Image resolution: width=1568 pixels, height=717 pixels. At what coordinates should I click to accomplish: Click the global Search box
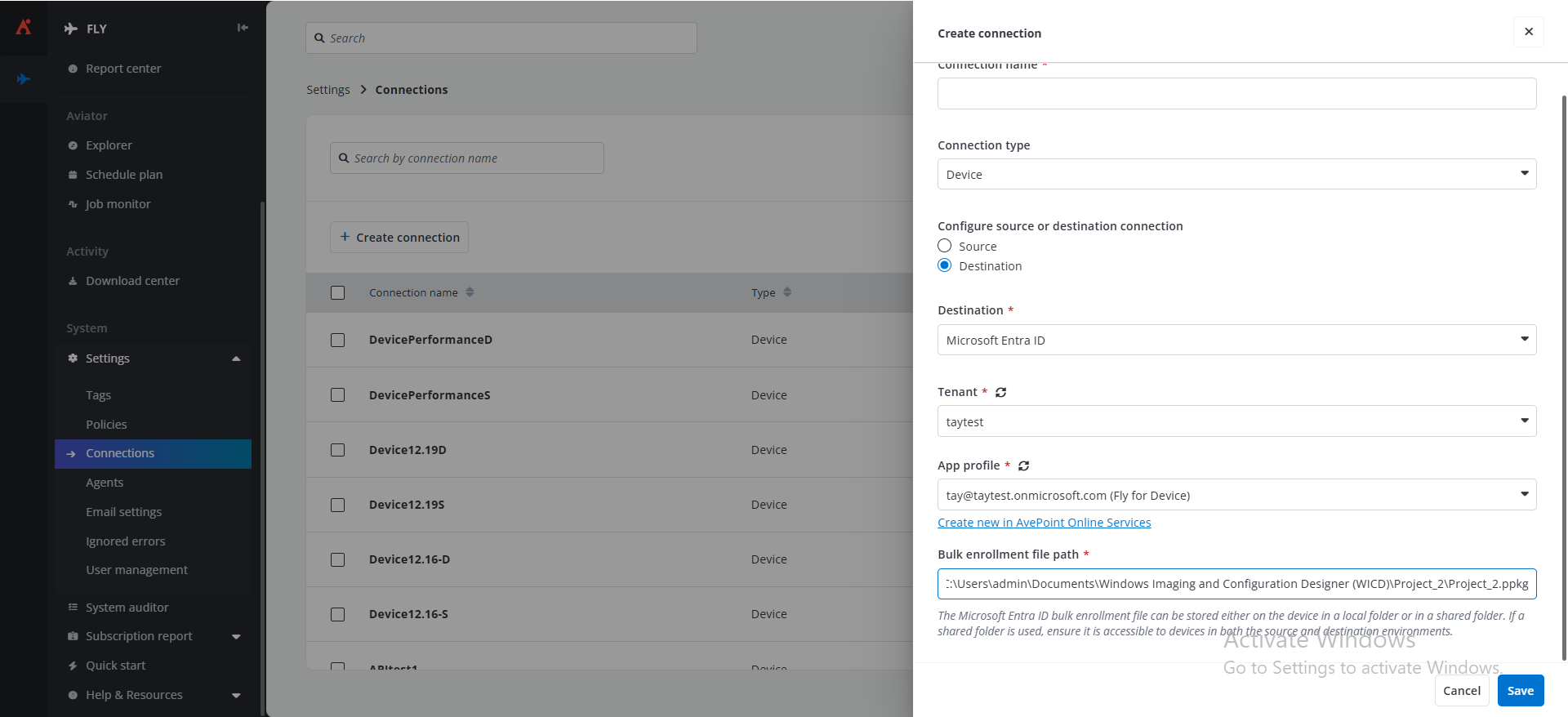coord(501,38)
